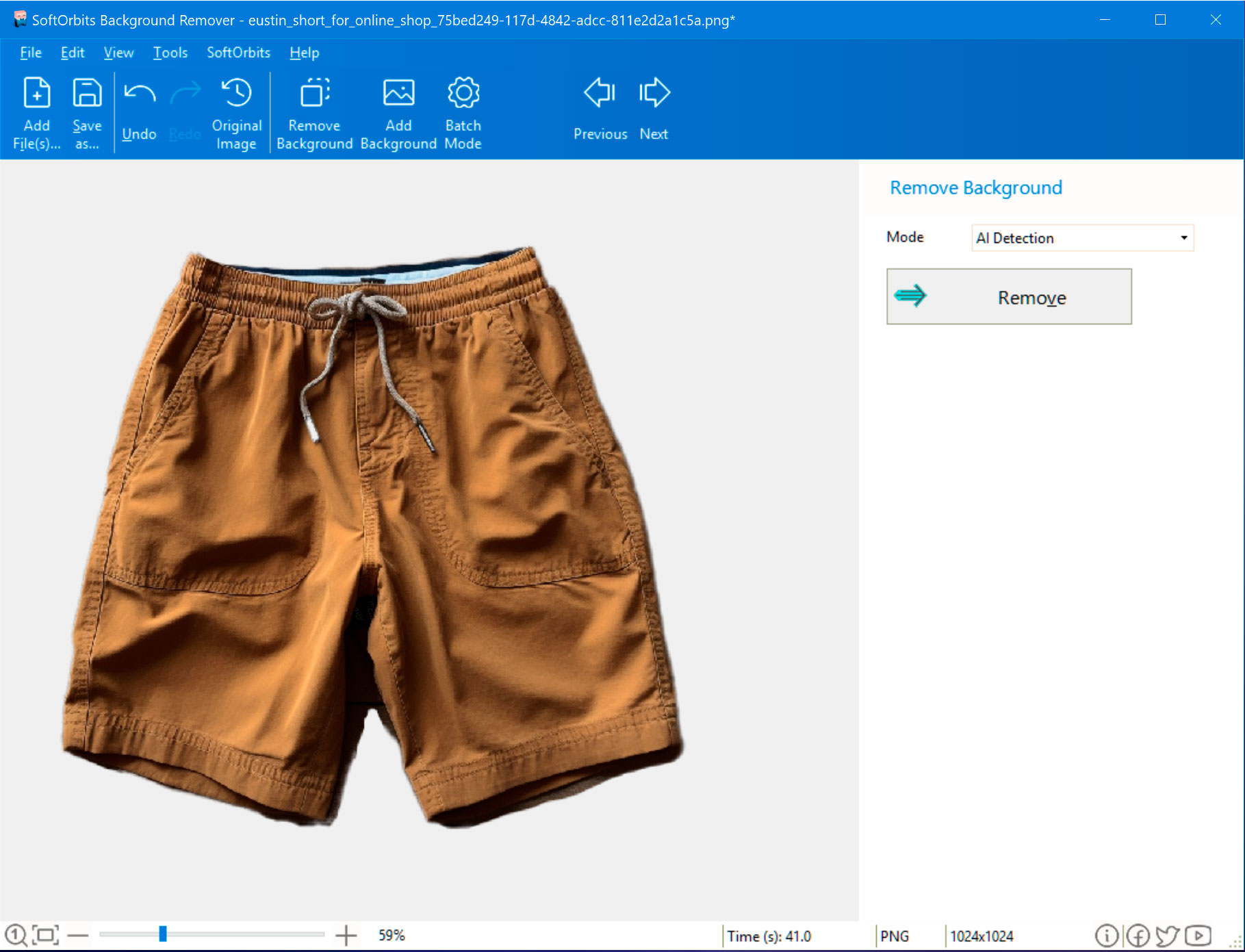Zoom in with the plus button
The width and height of the screenshot is (1245, 952).
pyautogui.click(x=348, y=934)
